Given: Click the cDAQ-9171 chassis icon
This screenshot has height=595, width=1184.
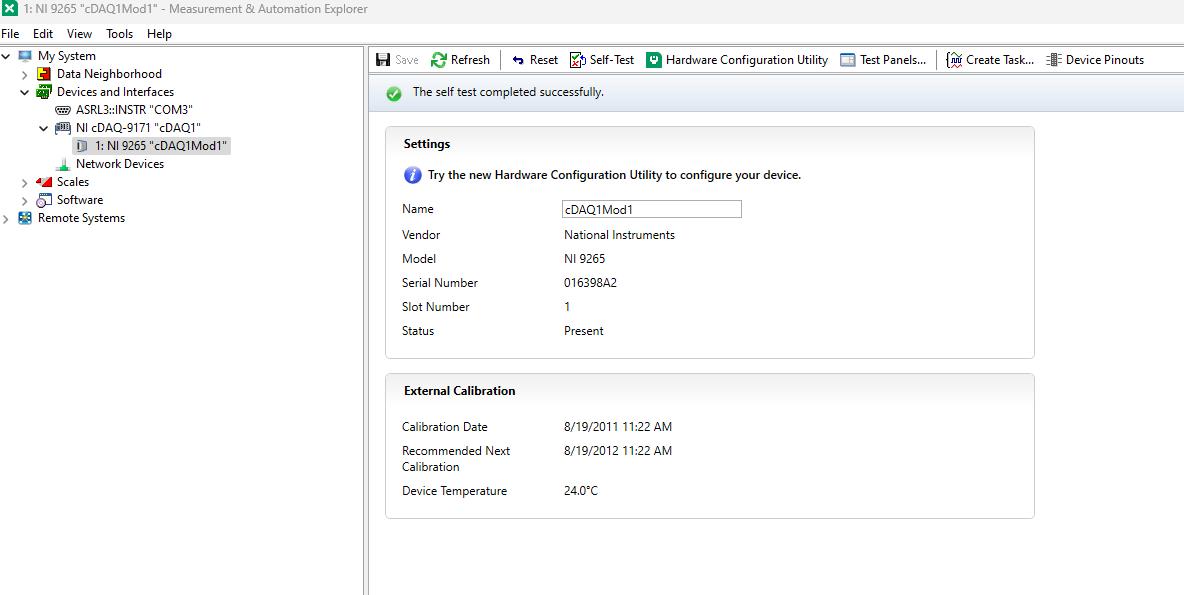Looking at the screenshot, I should click(63, 128).
